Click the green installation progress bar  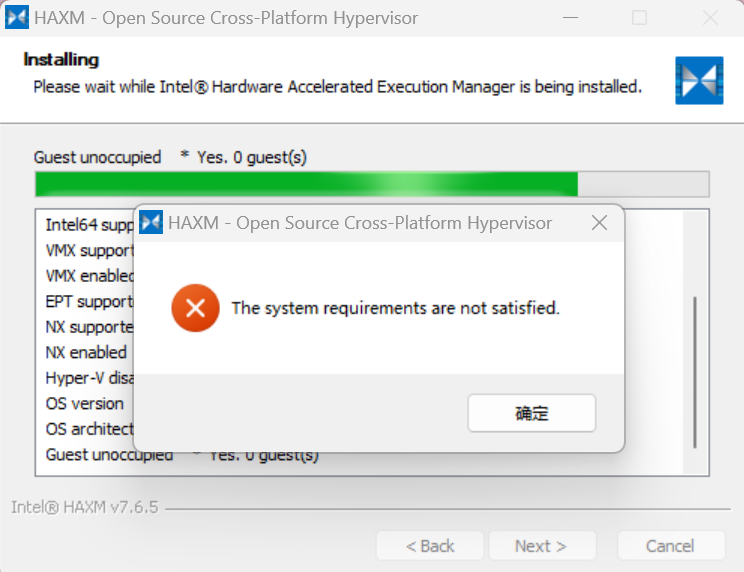(x=372, y=184)
